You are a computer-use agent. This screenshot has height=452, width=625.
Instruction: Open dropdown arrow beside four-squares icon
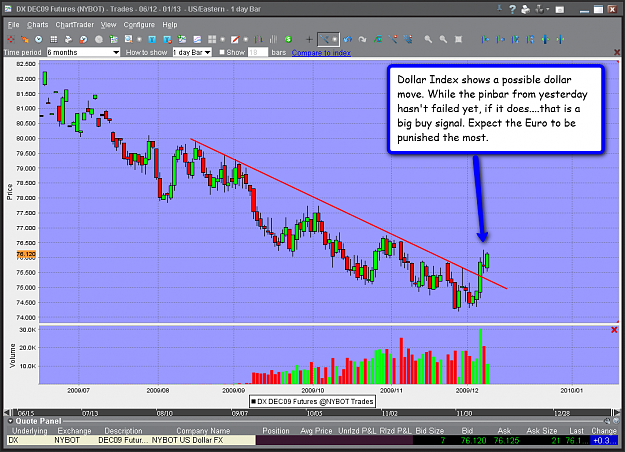[223, 39]
